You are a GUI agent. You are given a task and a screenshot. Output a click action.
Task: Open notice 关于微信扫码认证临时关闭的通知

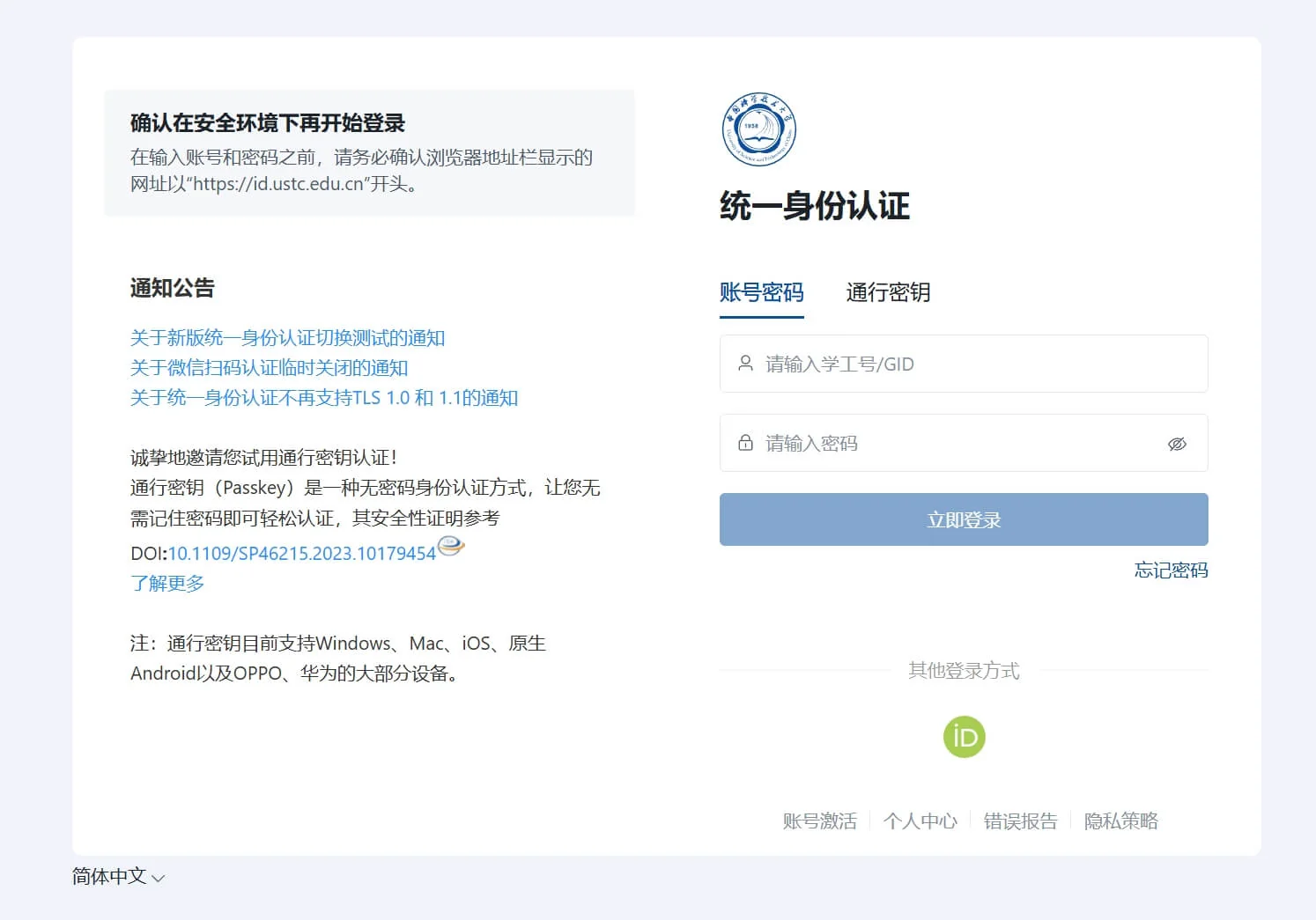click(269, 368)
